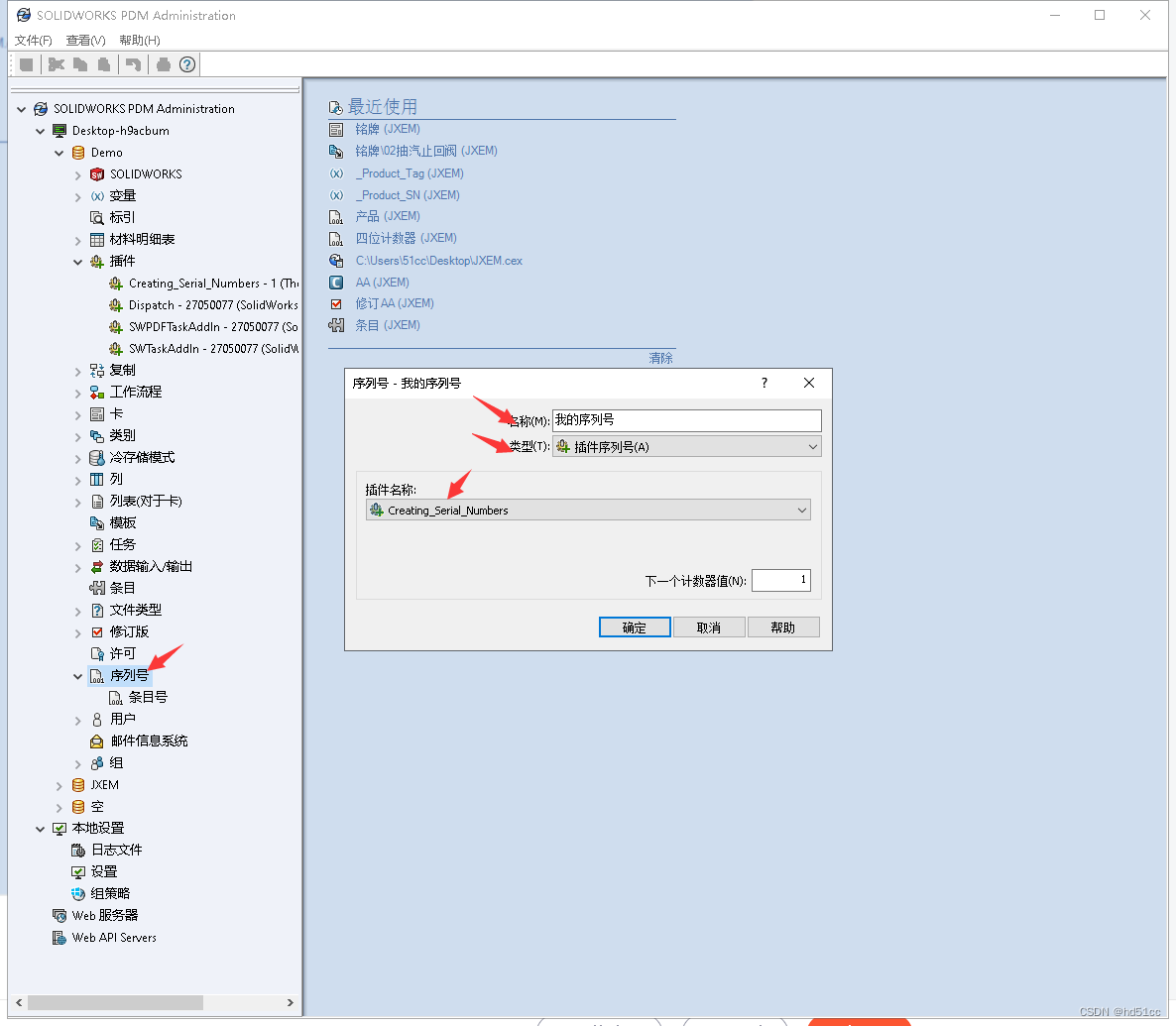Viewport: 1176px width, 1026px height.
Task: Click the 下一个计数器值 counter value field
Action: [x=780, y=580]
